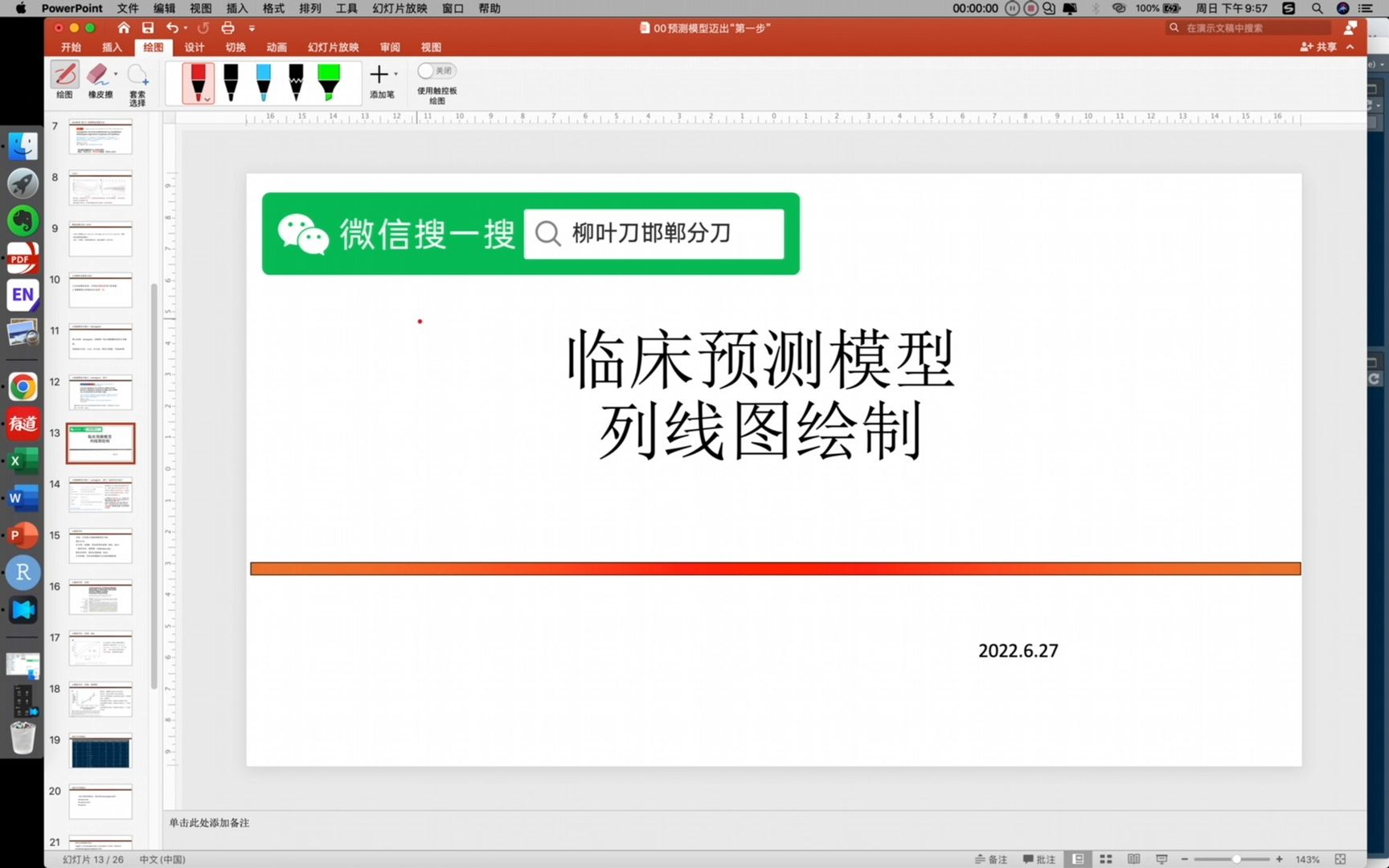Viewport: 1389px width, 868px height.
Task: Select the blue pen
Action: tap(263, 80)
